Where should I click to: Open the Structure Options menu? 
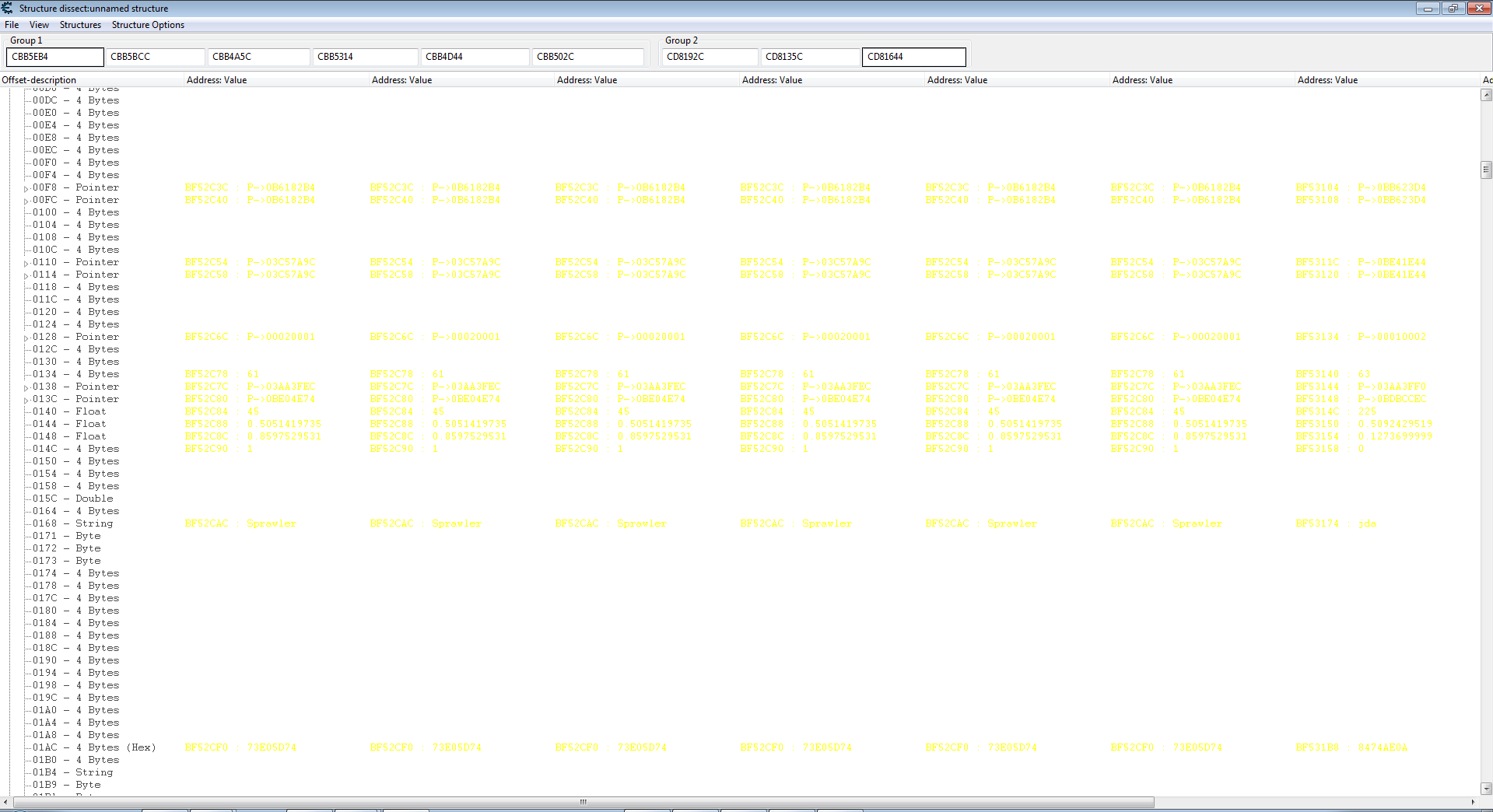tap(148, 25)
